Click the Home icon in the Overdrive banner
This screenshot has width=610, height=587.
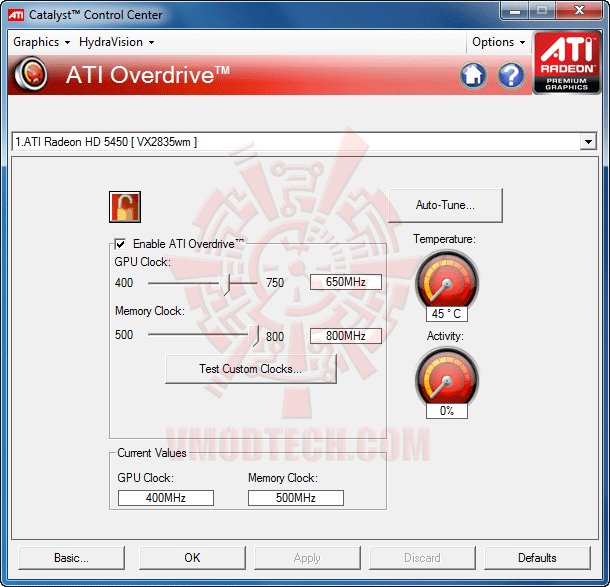(473, 75)
